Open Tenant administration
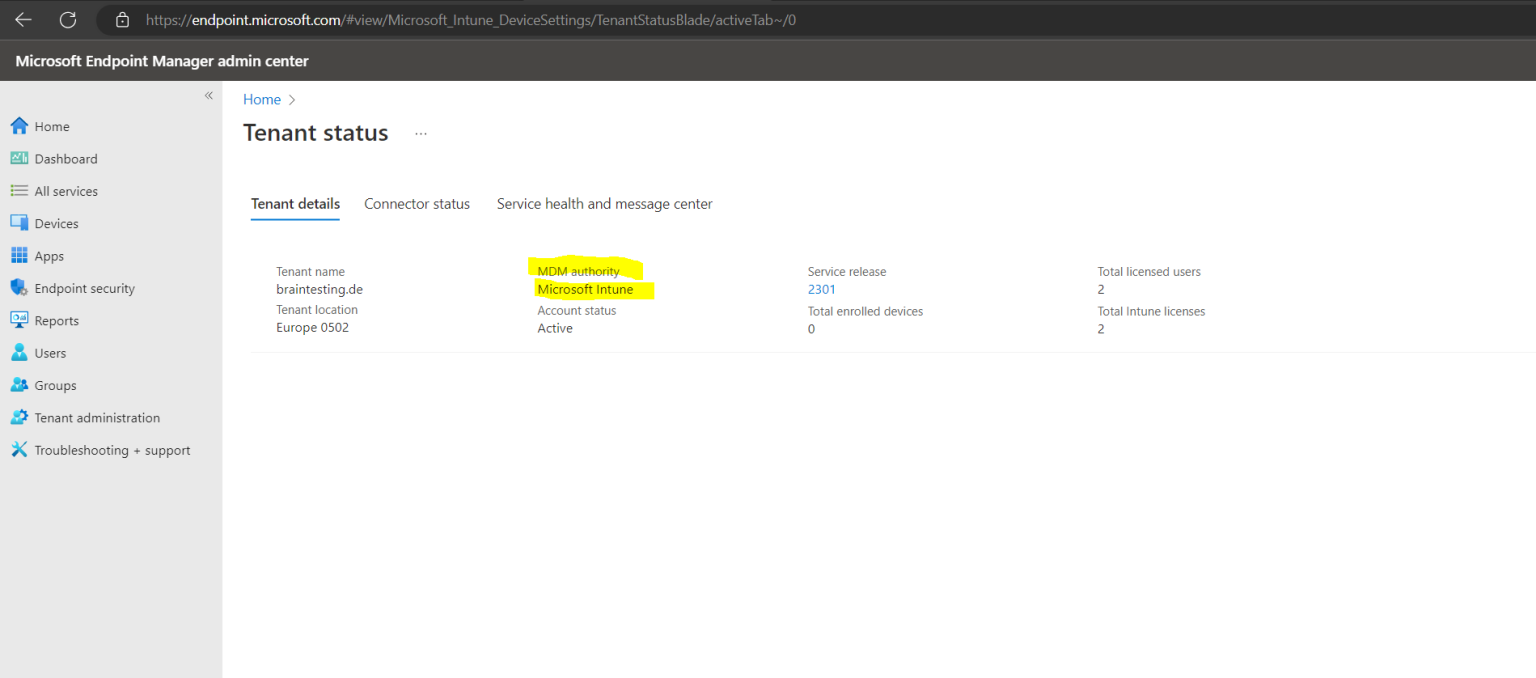The image size is (1536, 678). [97, 417]
